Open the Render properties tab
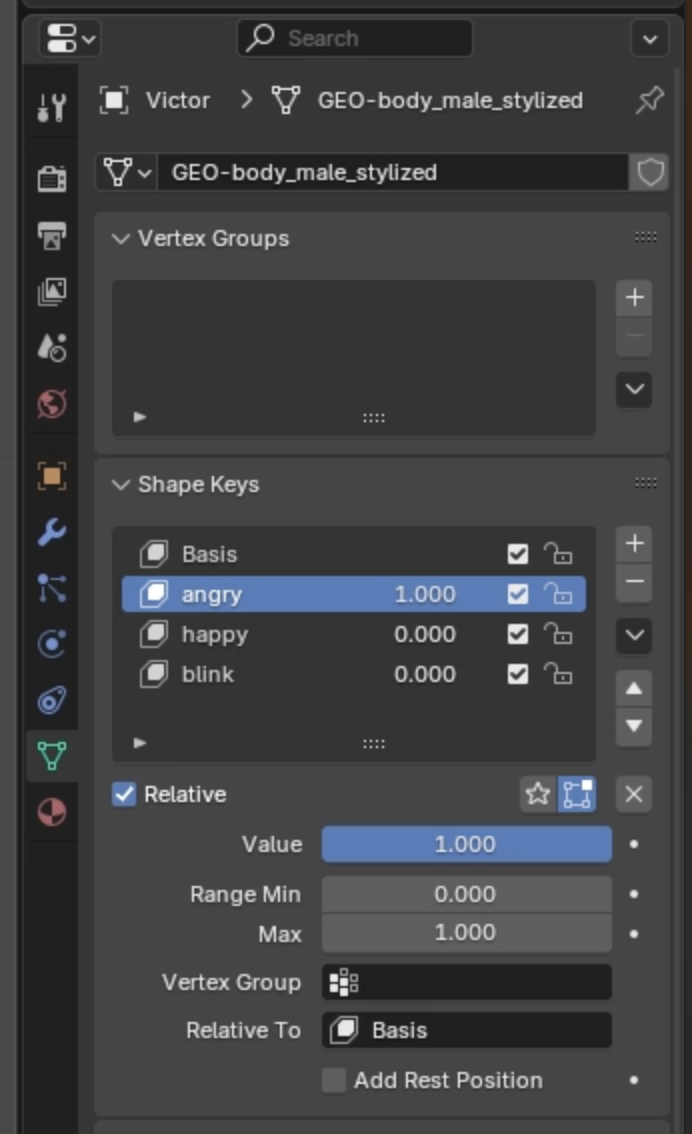Viewport: 692px width, 1134px height. pos(52,178)
